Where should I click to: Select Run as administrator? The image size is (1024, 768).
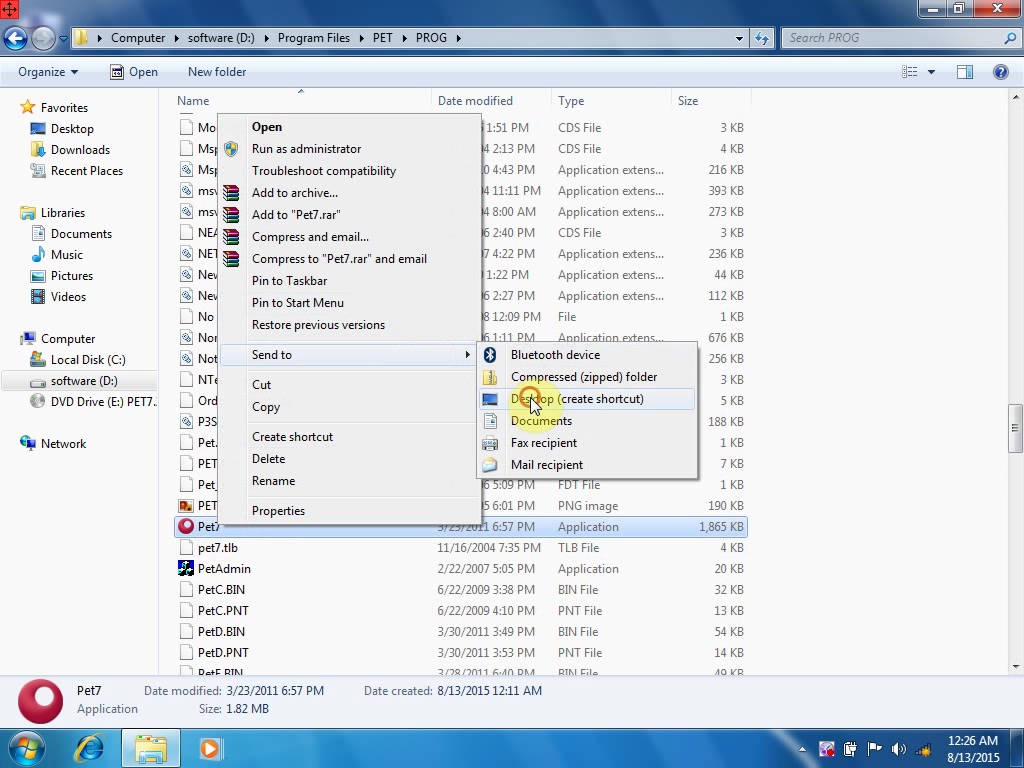point(306,149)
